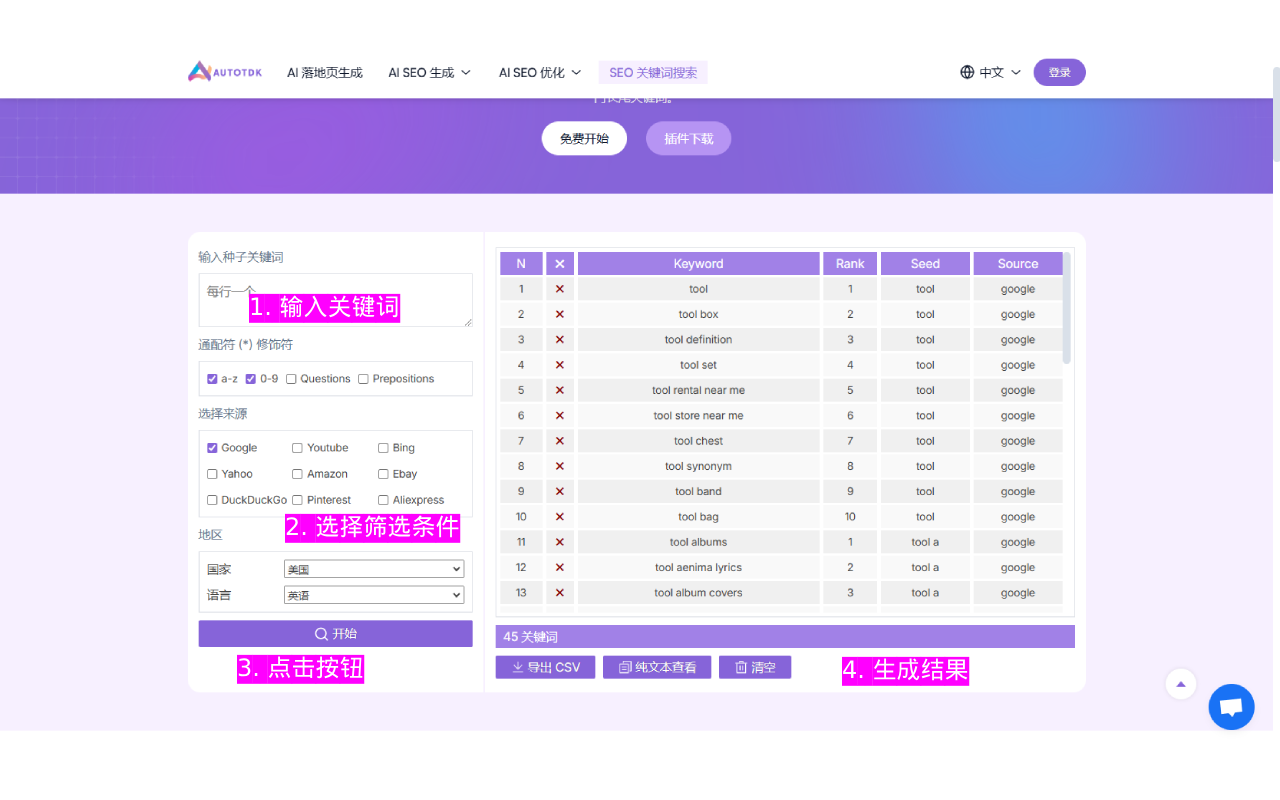Viewport: 1280px width, 800px height.
Task: Click the chat support bubble icon
Action: tap(1231, 707)
